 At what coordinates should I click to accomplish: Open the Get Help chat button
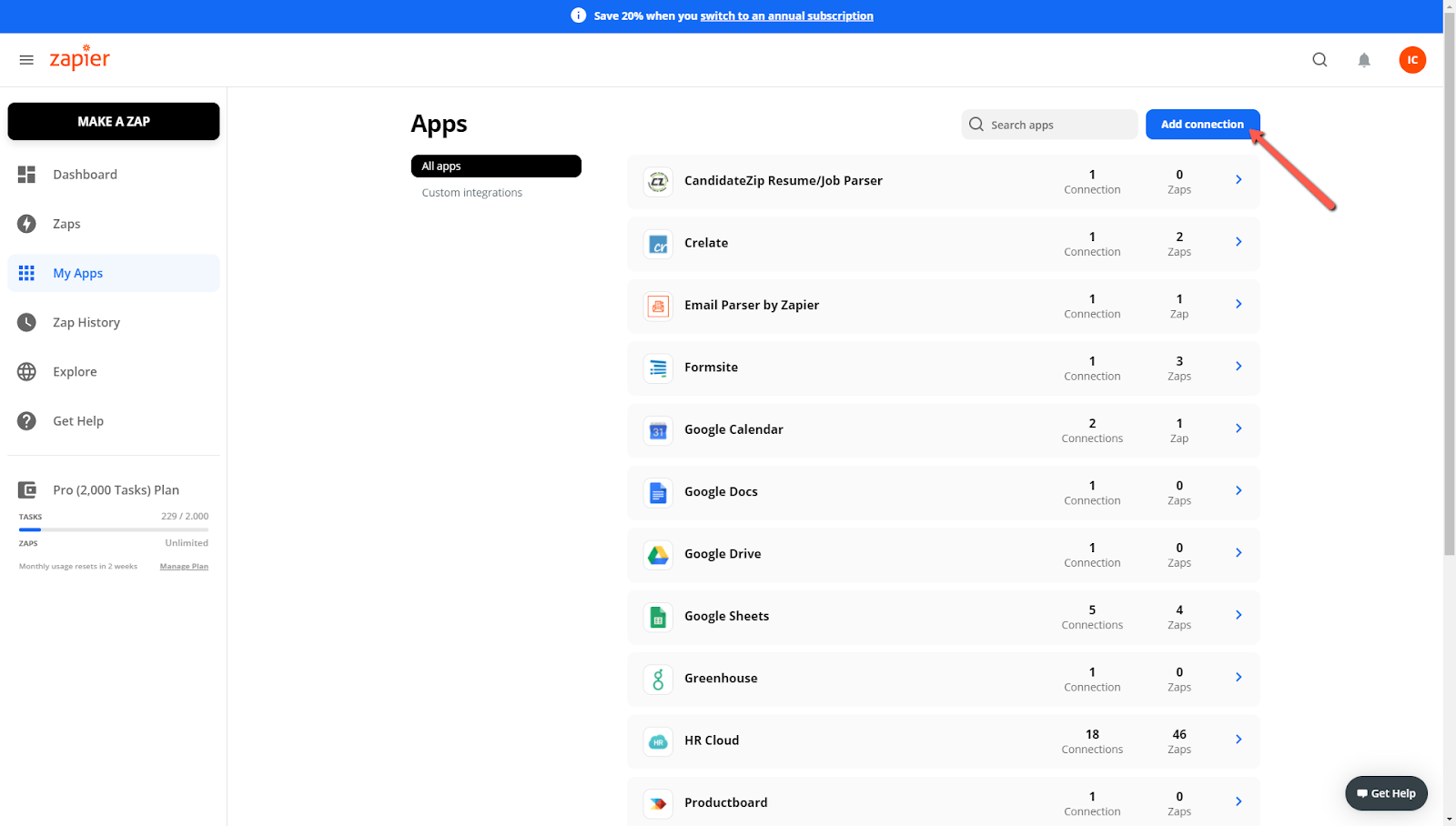pyautogui.click(x=1386, y=793)
